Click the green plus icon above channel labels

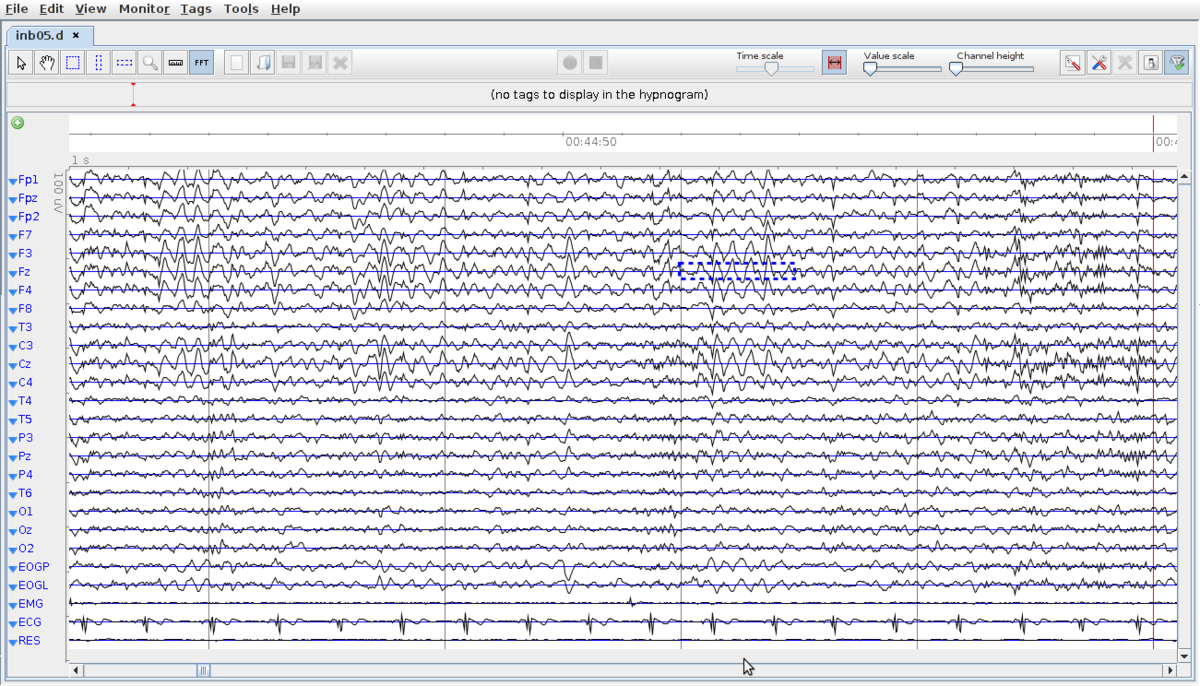[16, 123]
